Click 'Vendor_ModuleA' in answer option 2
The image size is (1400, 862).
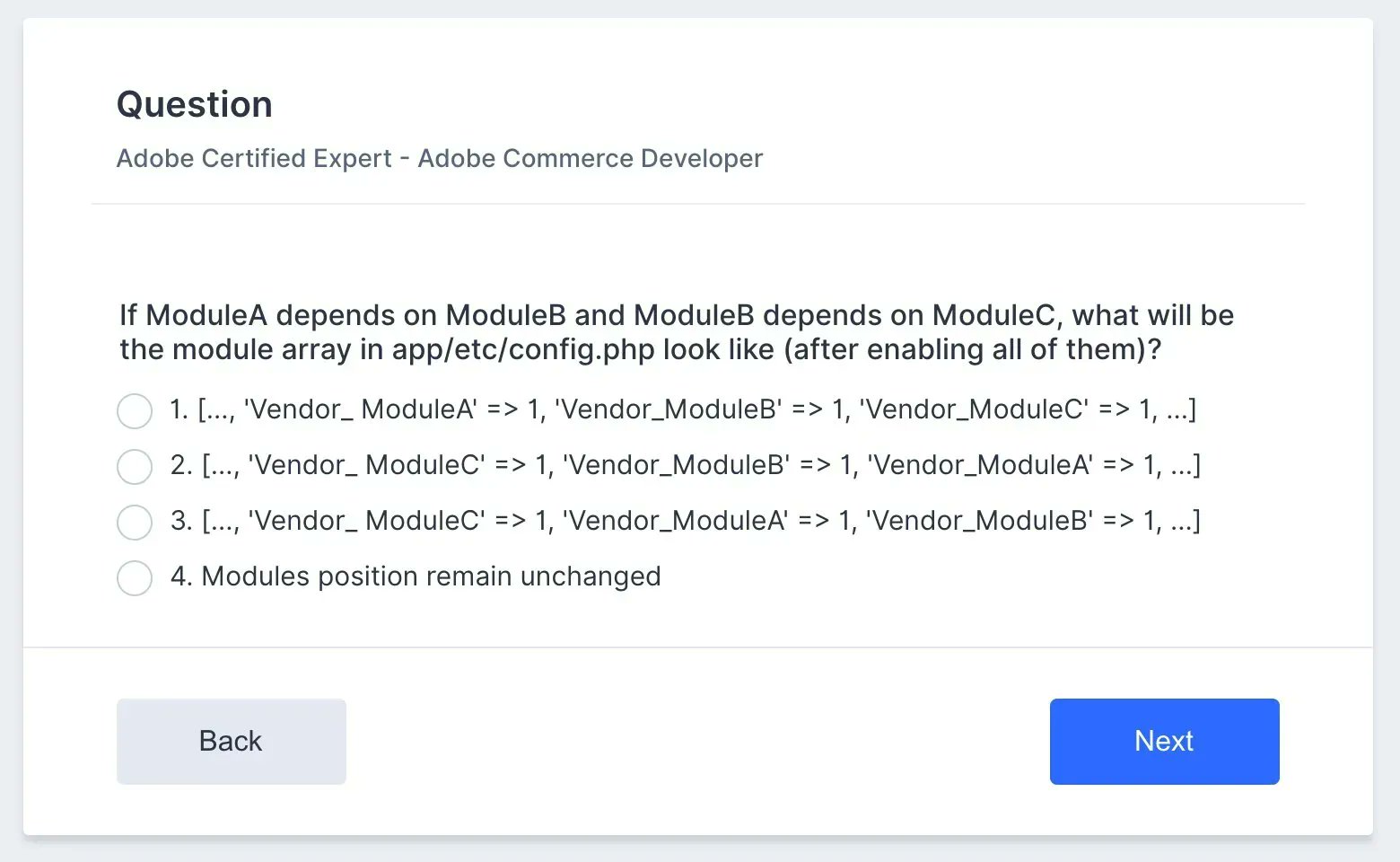pos(982,465)
